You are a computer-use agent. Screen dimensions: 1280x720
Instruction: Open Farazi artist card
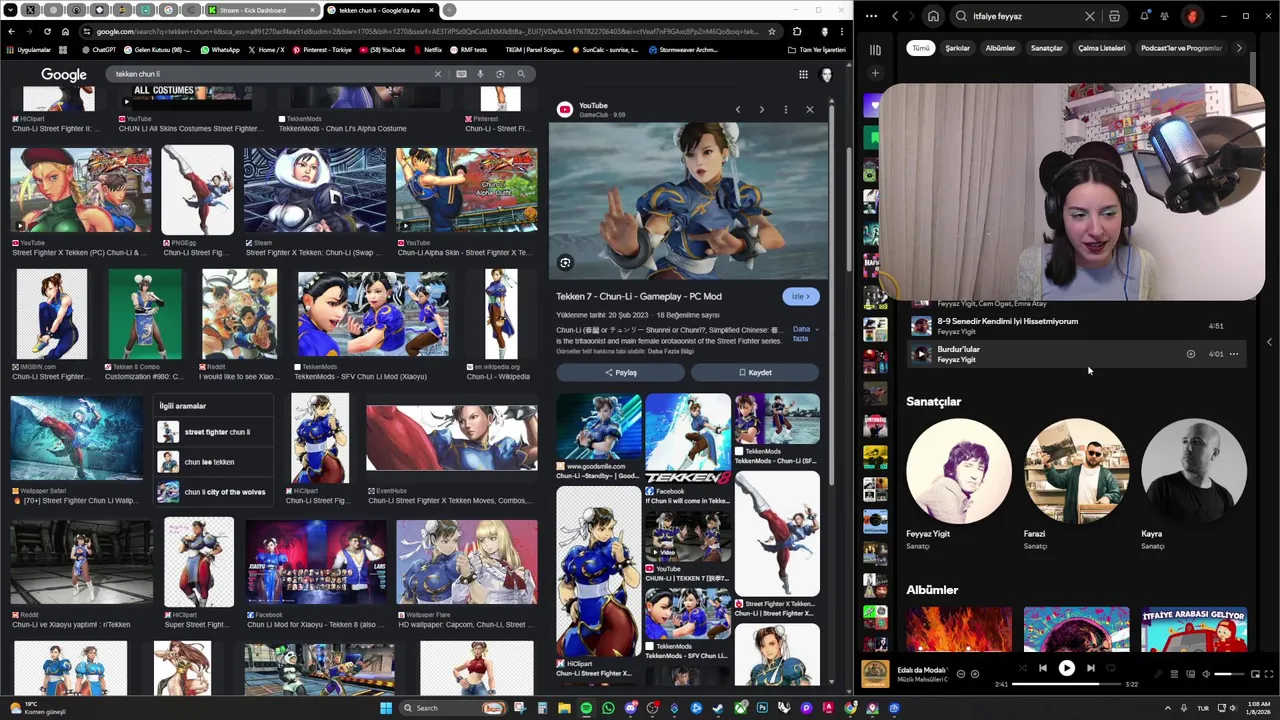pos(1076,484)
